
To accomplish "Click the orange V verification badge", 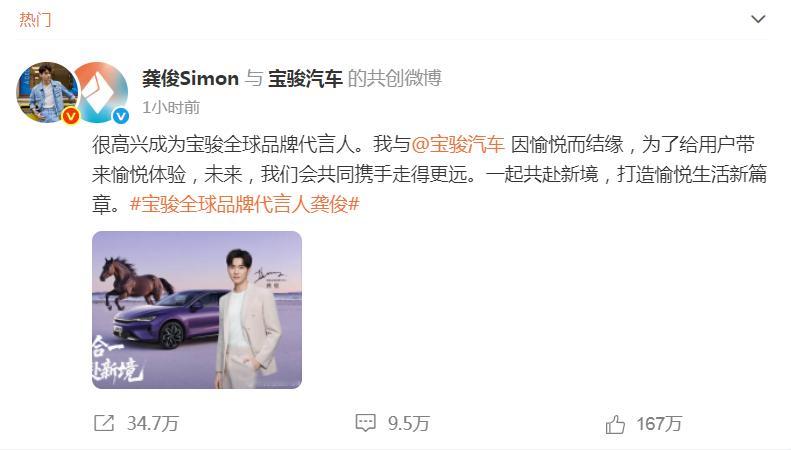I will (x=71, y=117).
